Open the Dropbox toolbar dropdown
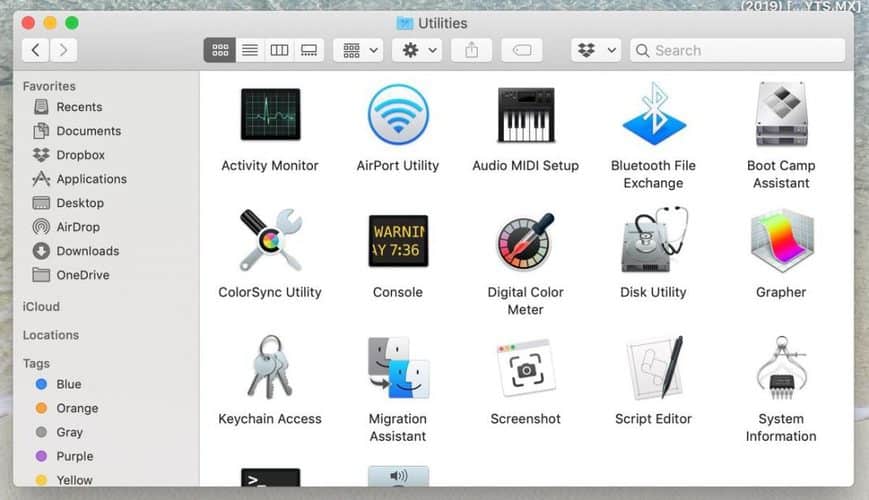 596,50
